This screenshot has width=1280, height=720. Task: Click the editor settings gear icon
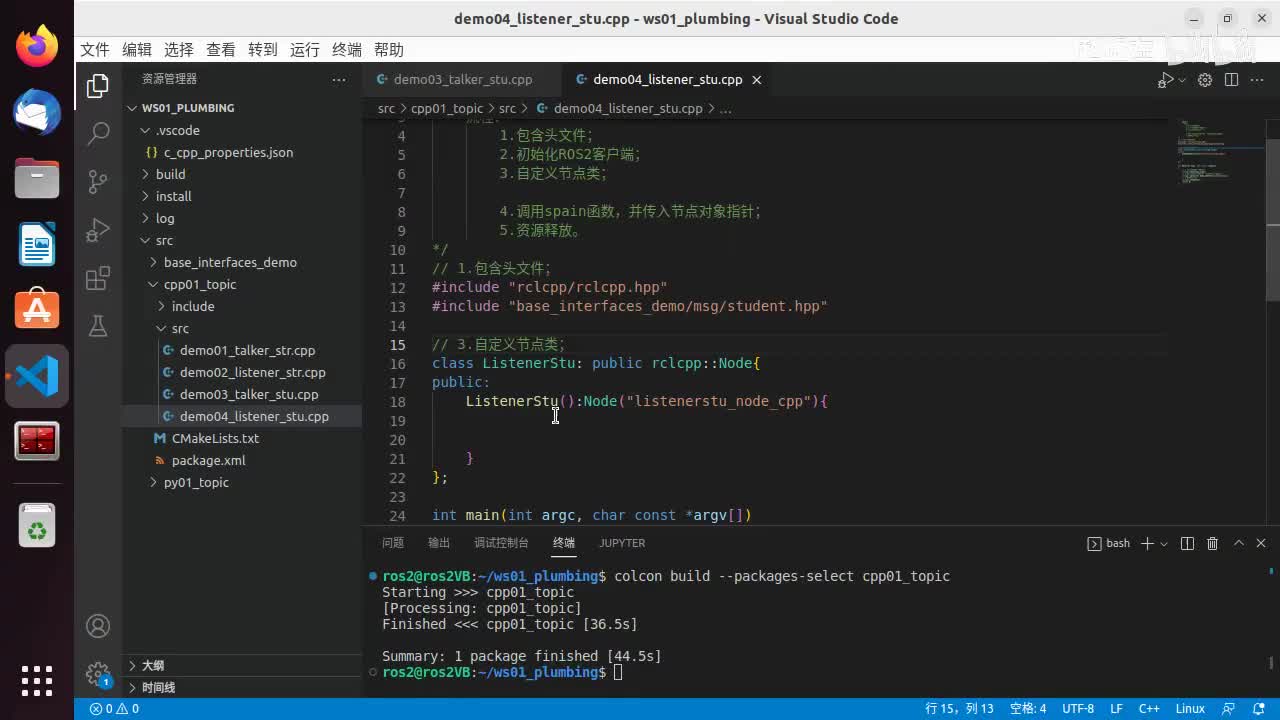coord(1205,80)
